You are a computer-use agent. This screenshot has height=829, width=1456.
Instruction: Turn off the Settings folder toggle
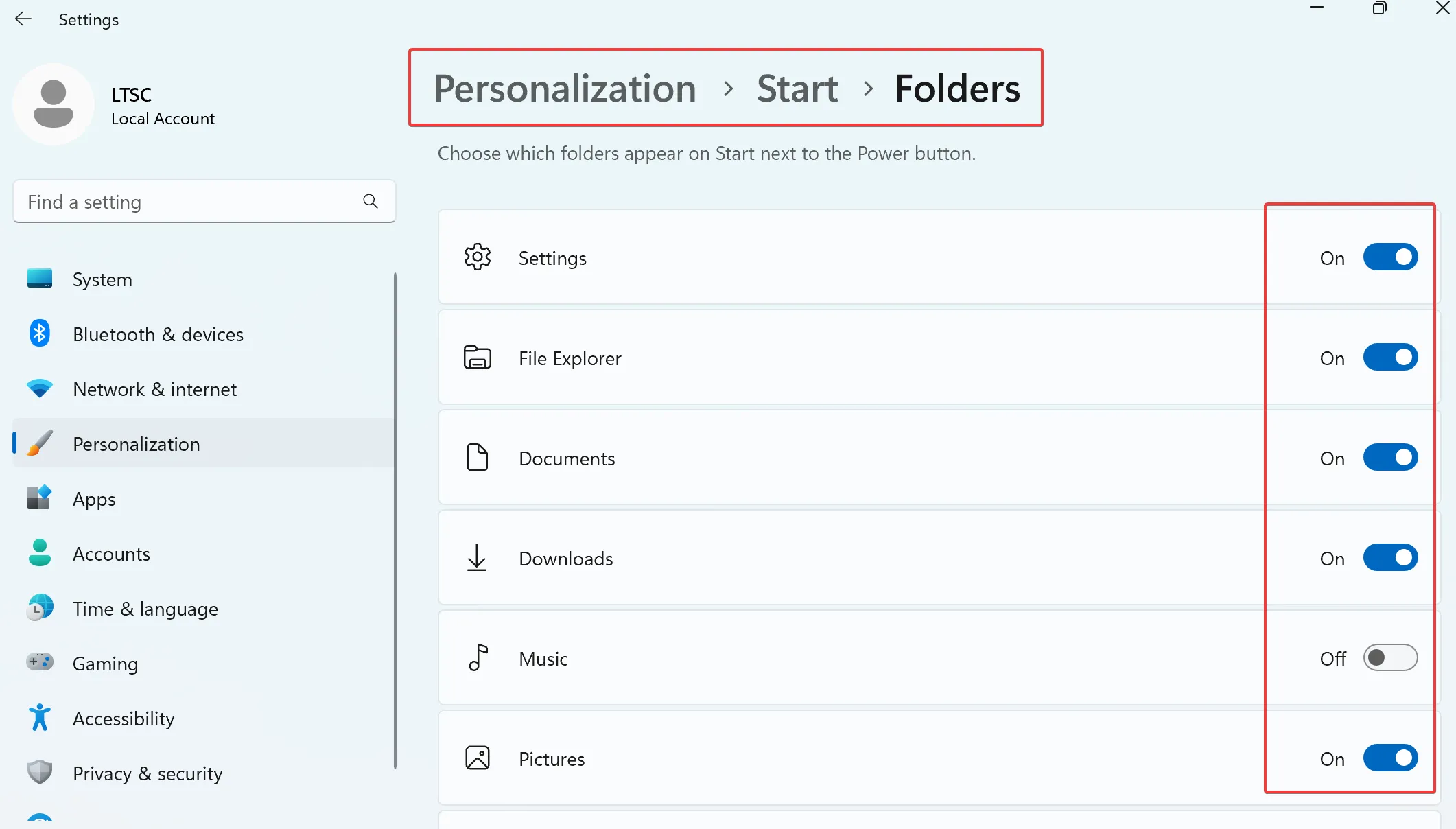coord(1390,257)
